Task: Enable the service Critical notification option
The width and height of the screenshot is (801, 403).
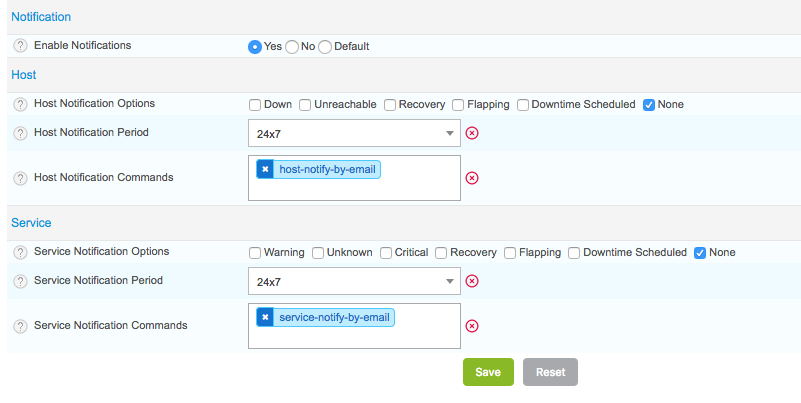Action: click(x=386, y=253)
